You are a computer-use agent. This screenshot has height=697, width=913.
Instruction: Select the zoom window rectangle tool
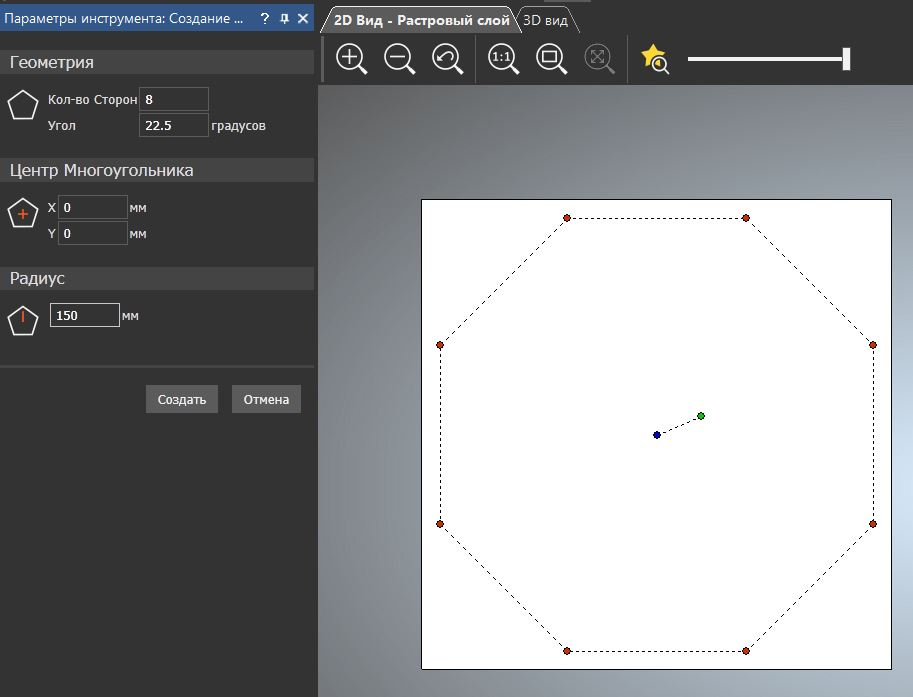point(551,59)
